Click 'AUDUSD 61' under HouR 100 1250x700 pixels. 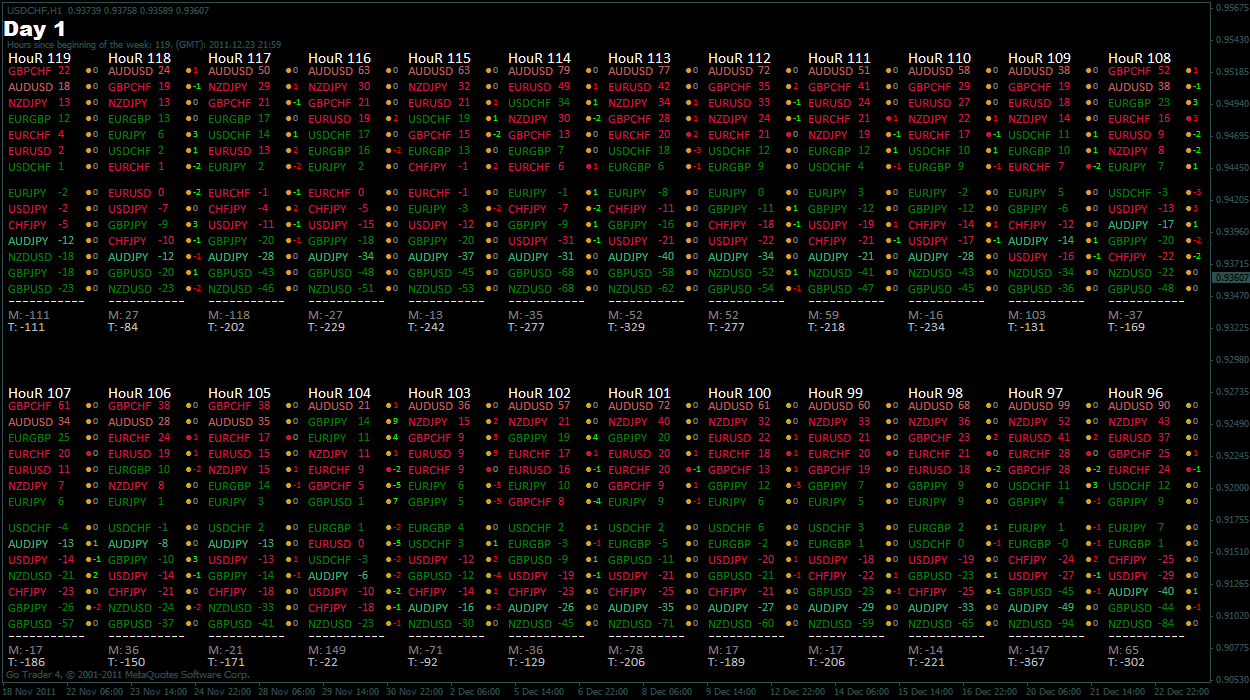click(x=739, y=406)
